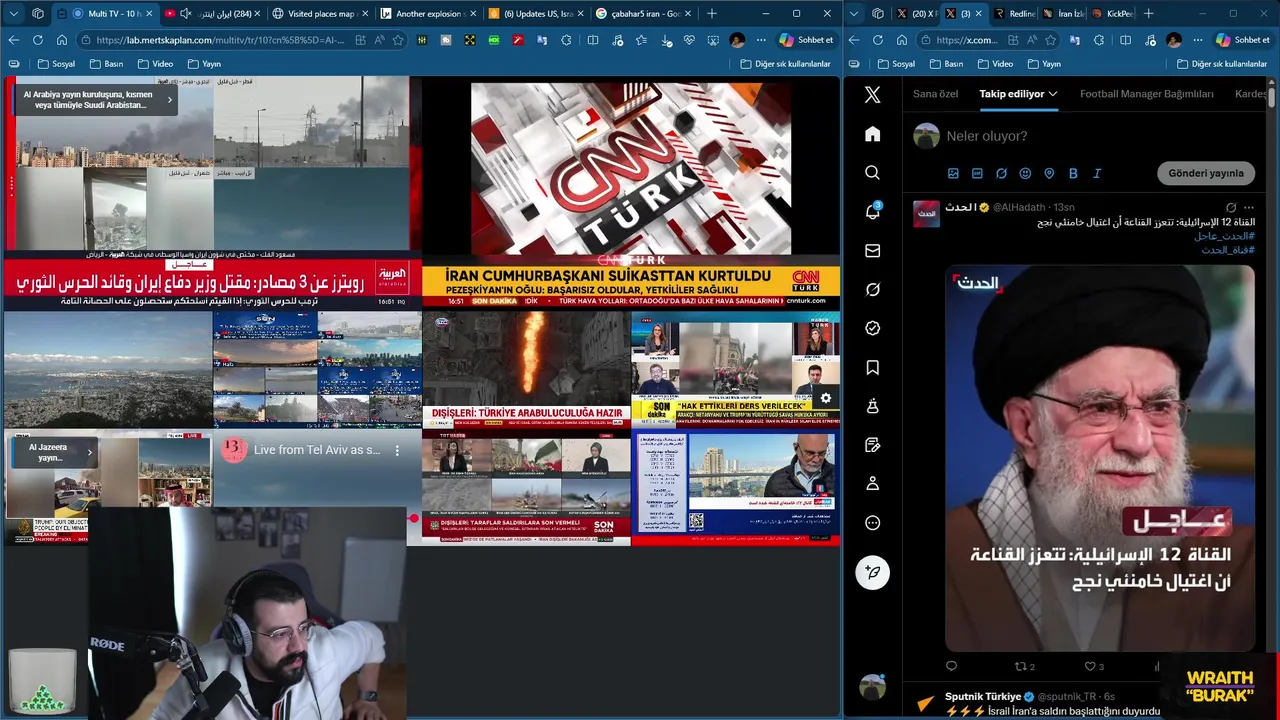Open Basın bookmarks folder in left browser
1280x720 pixels.
(106, 63)
